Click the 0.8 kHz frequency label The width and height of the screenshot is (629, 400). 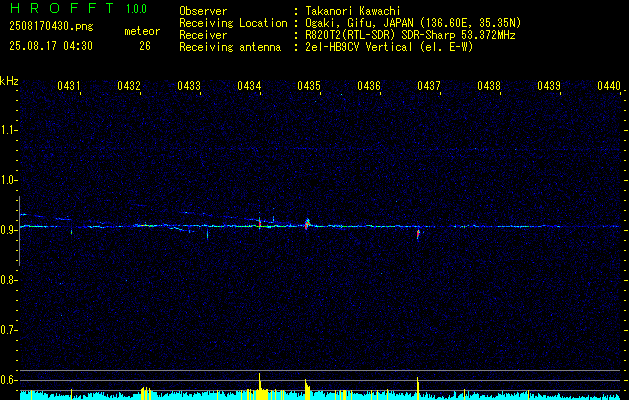[8, 280]
